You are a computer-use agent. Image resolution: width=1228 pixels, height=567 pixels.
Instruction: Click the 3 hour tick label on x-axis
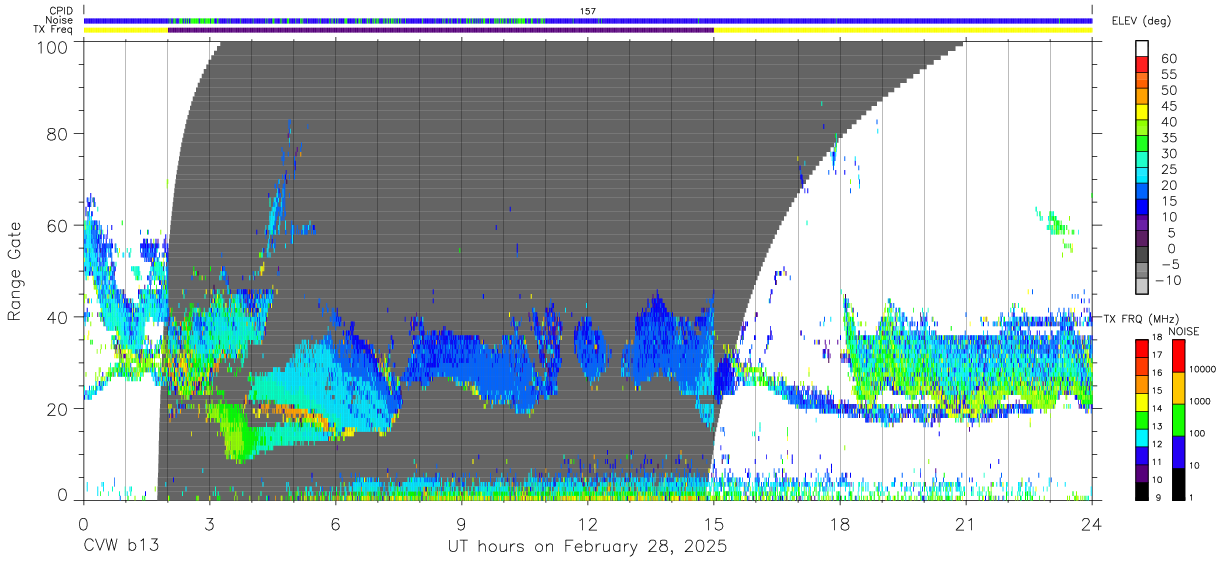[x=209, y=525]
